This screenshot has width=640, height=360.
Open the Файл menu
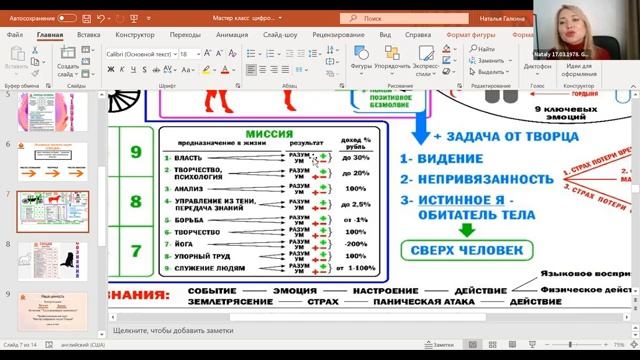(x=15, y=35)
